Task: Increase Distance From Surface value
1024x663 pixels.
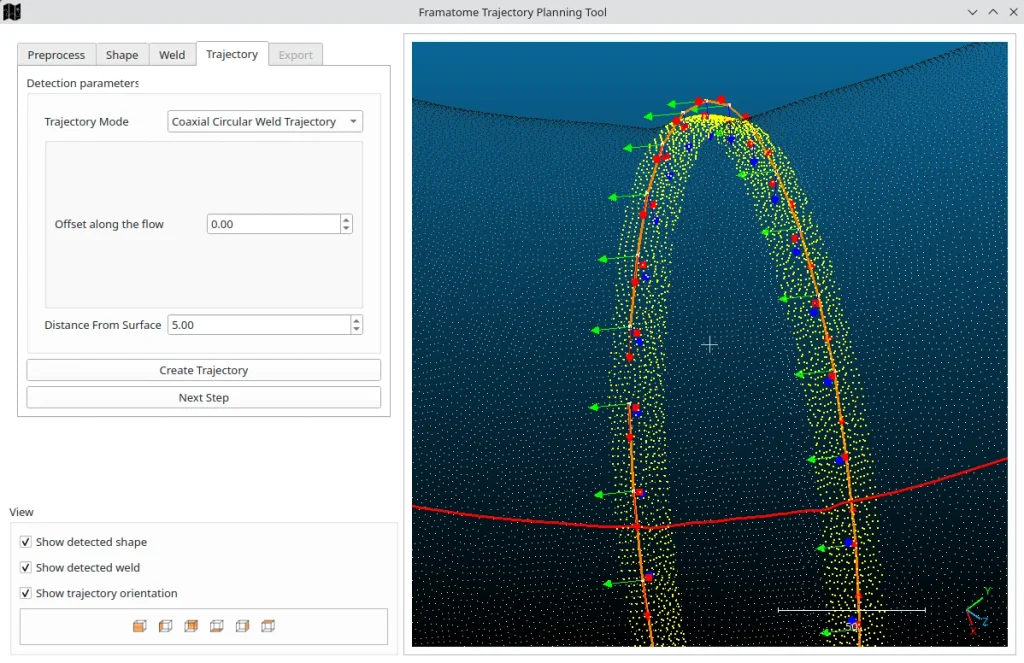Action: (x=356, y=320)
